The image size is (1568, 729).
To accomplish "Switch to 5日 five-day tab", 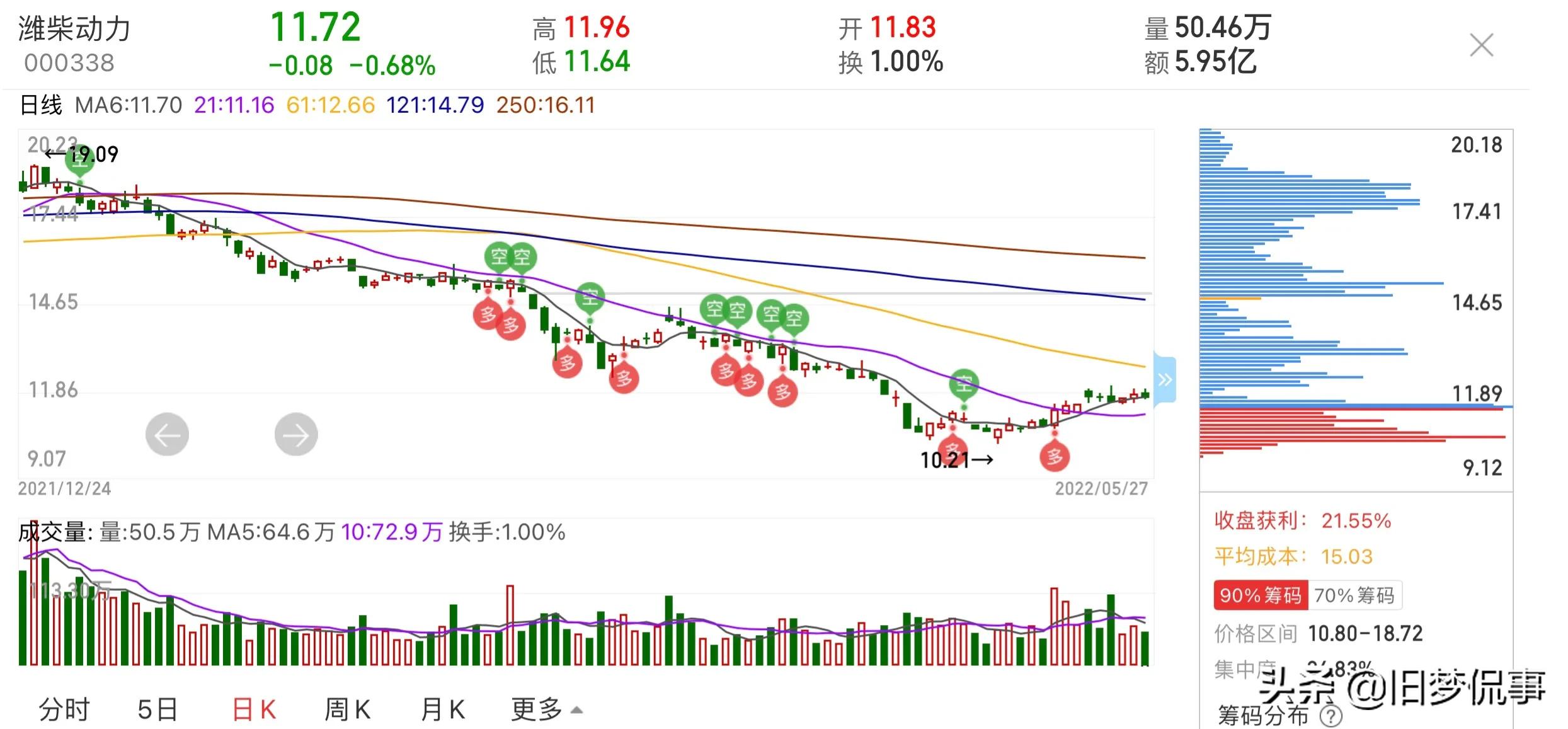I will (157, 710).
